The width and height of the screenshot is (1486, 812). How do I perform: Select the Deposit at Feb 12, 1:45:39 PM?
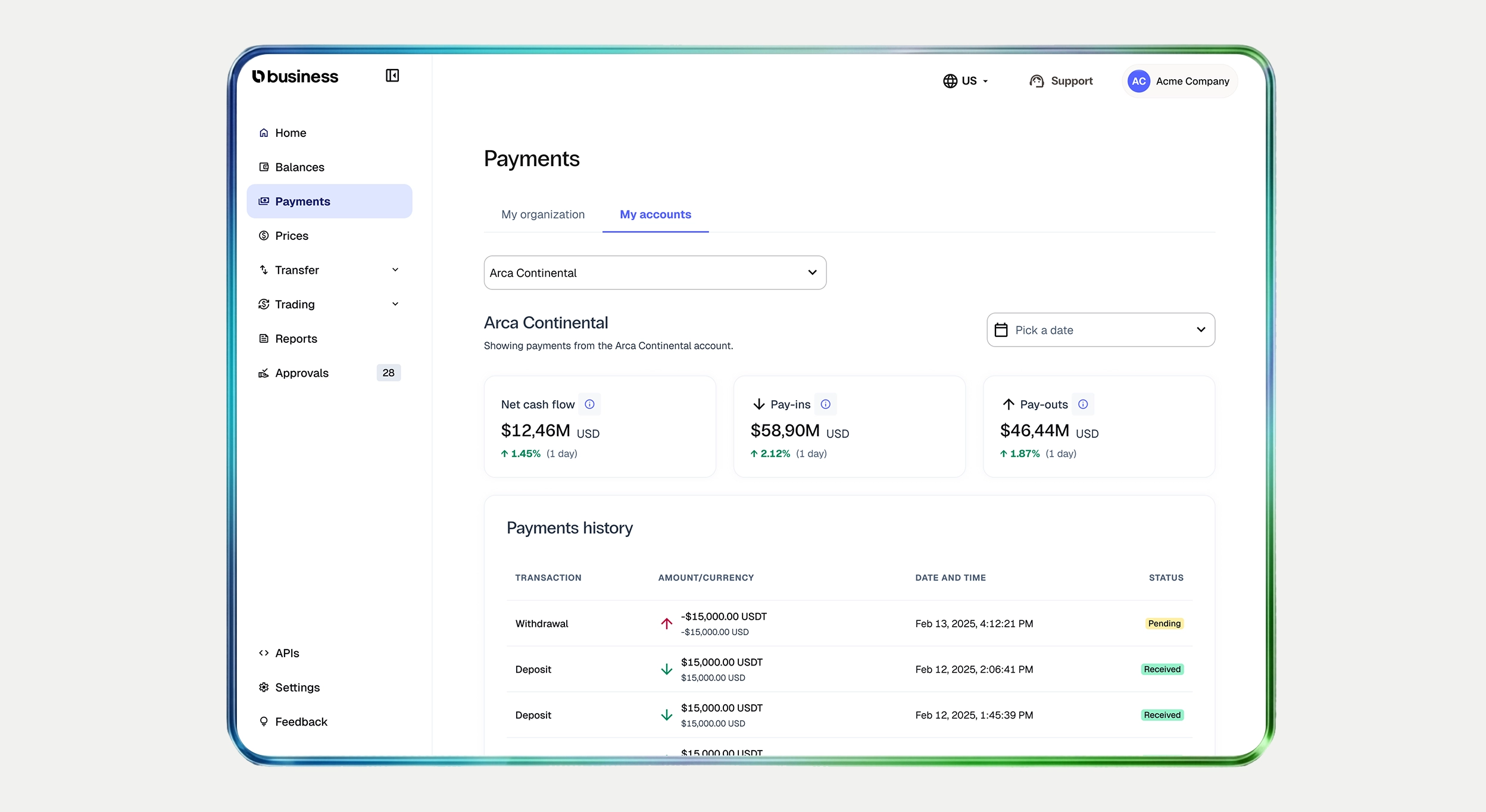[x=850, y=715]
